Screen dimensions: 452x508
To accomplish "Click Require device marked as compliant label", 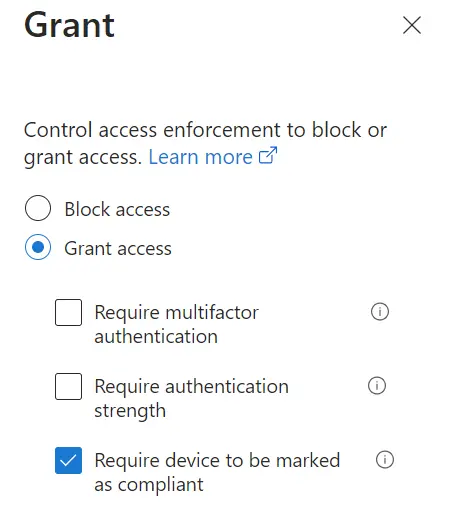I will 217,472.
